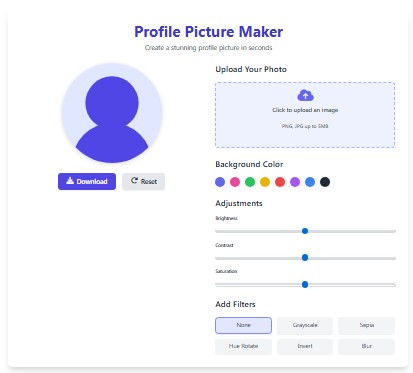Click the circular arrow icon in Reset button
This screenshot has height=373, width=413.
coord(134,180)
